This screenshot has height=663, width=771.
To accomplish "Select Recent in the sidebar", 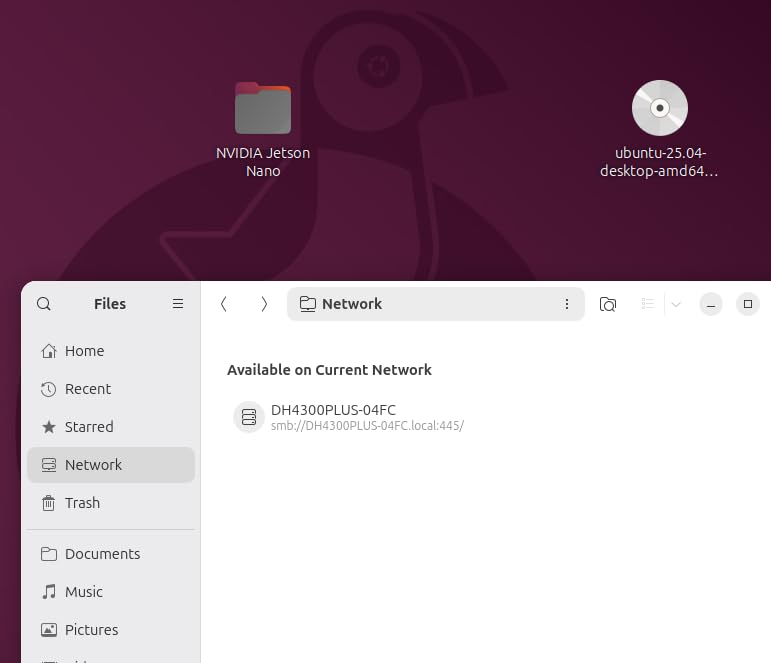I will click(x=87, y=389).
